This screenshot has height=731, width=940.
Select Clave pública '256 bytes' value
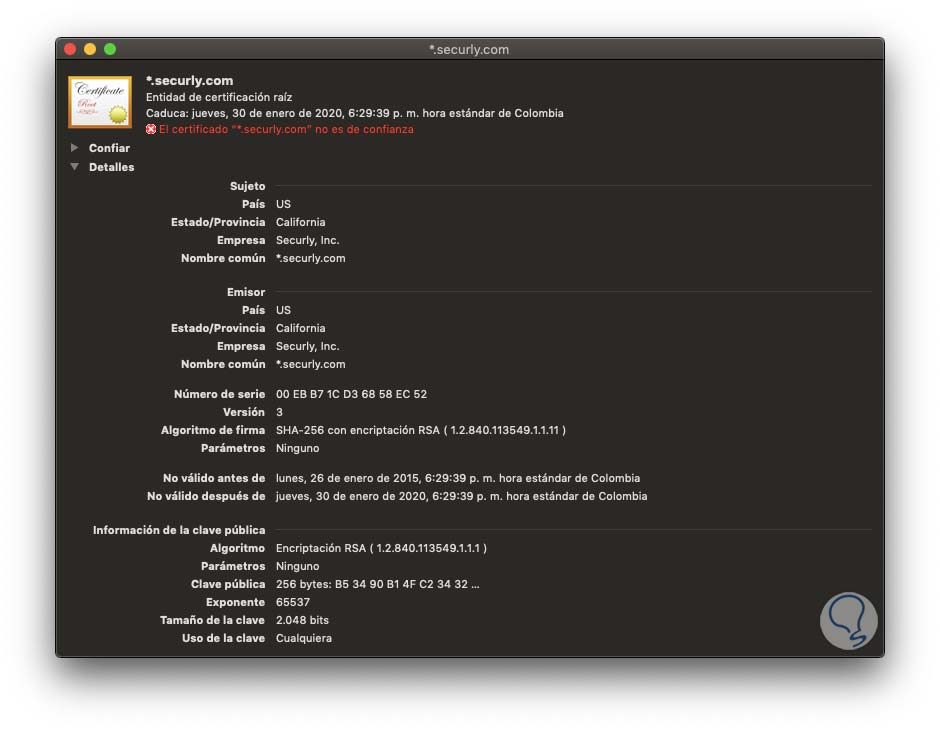click(x=378, y=585)
